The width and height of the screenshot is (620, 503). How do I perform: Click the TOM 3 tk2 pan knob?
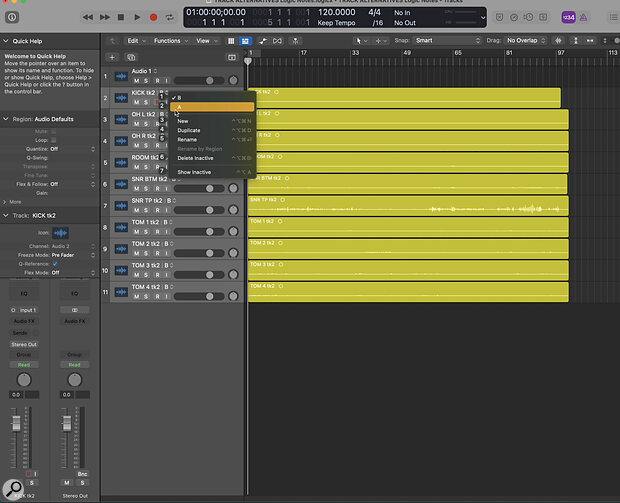click(x=233, y=274)
